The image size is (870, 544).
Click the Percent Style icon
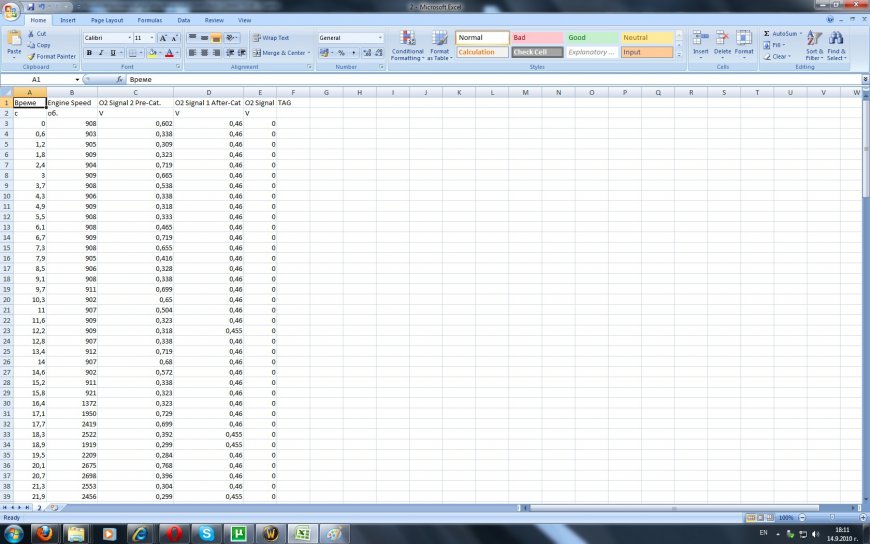[340, 53]
